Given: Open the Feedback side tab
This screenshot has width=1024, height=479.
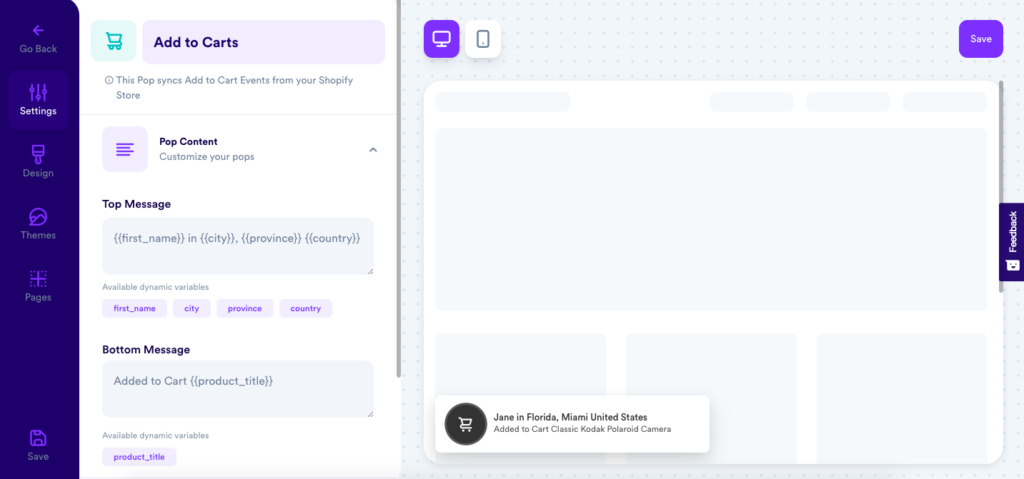Looking at the screenshot, I should [x=1012, y=242].
